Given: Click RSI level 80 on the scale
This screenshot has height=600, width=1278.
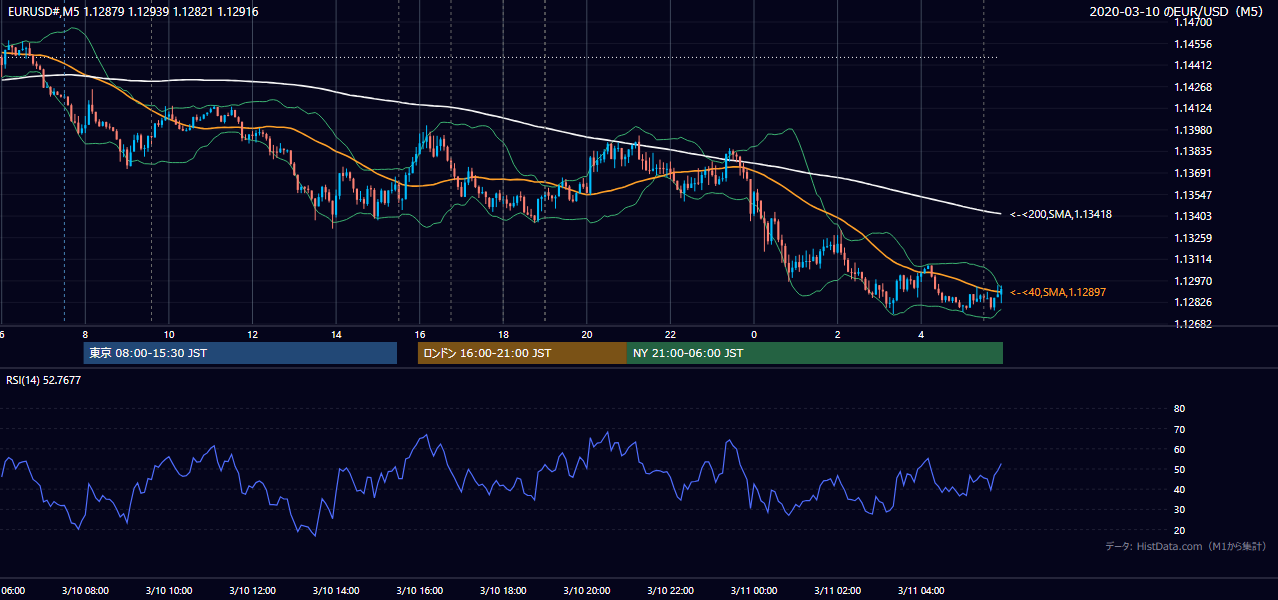Looking at the screenshot, I should [1179, 409].
